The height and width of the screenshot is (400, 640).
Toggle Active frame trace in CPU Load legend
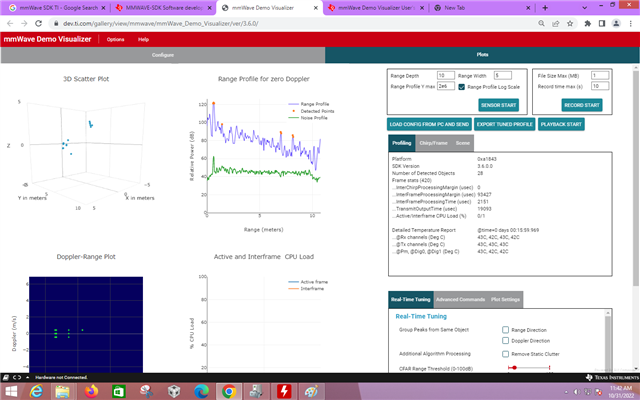308,282
